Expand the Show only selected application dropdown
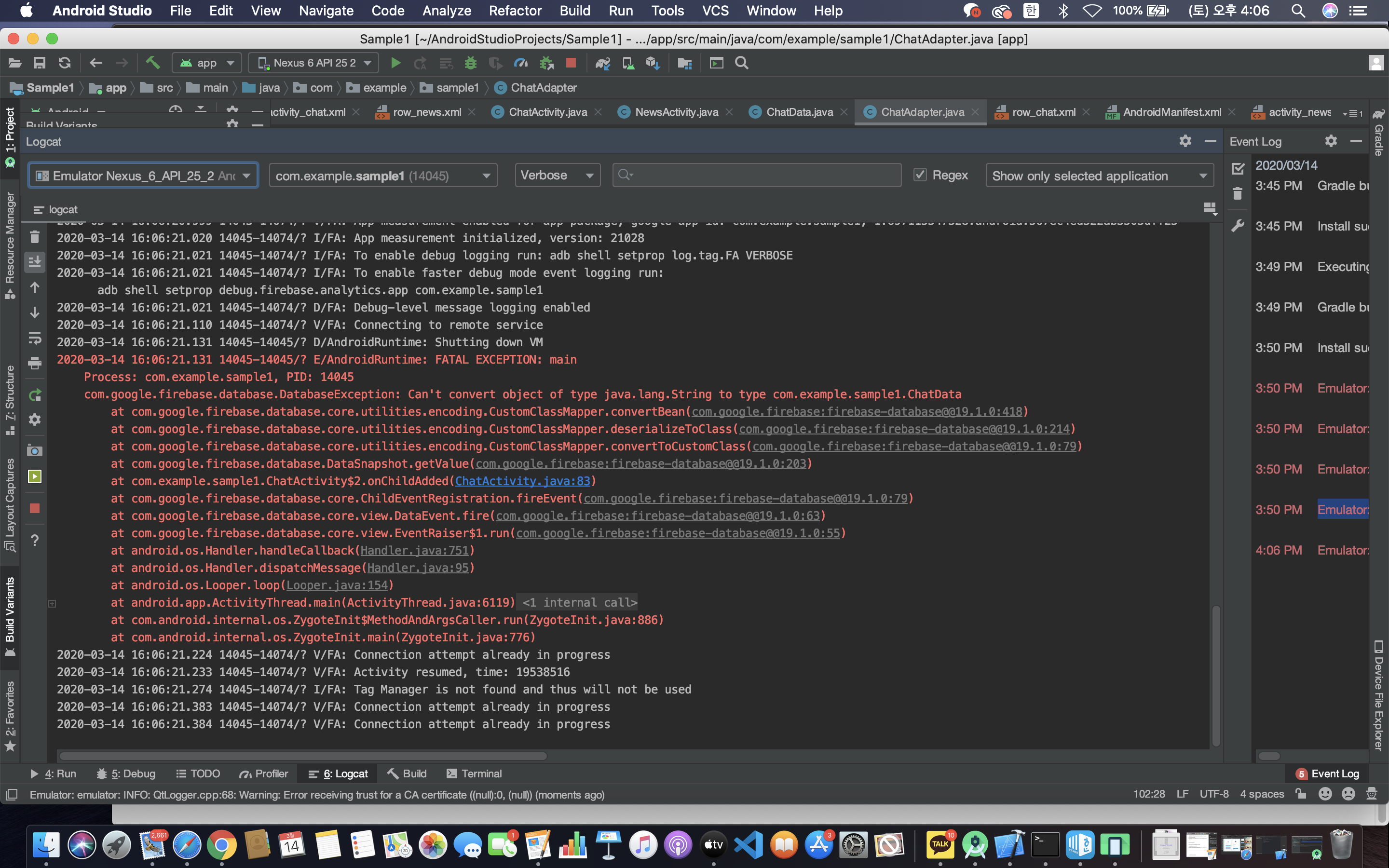The height and width of the screenshot is (868, 1389). coord(1099,176)
